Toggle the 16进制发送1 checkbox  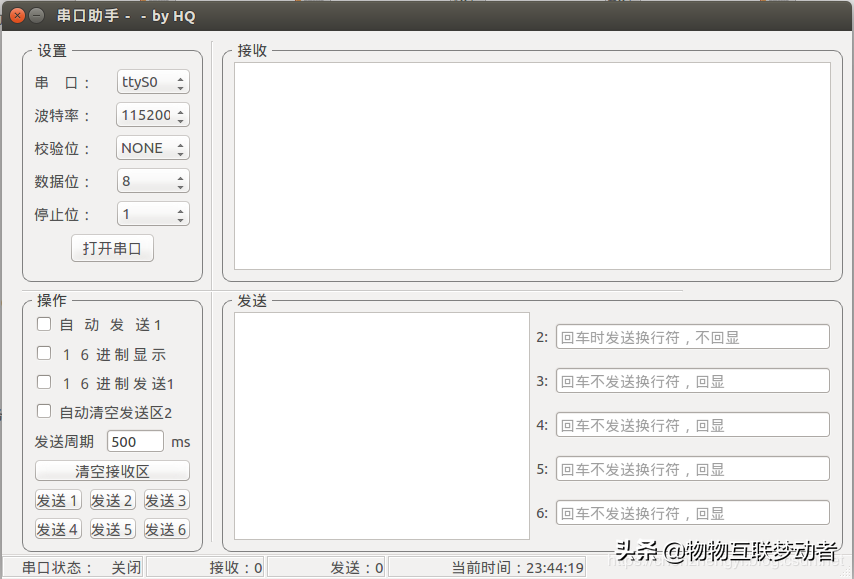coord(44,382)
